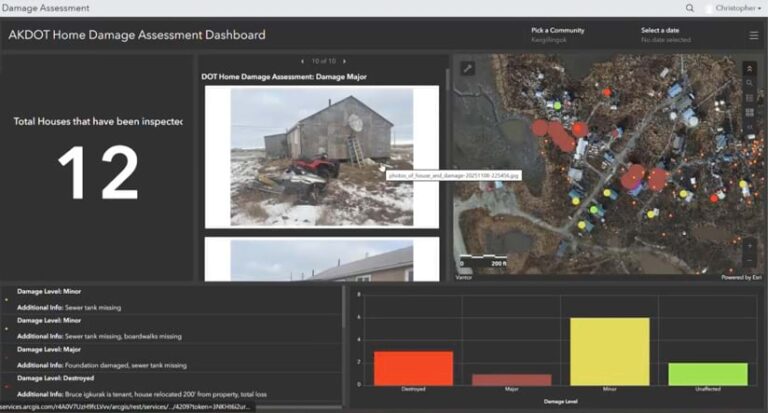
Task: Open the first house photo with the red ATV
Action: (x=322, y=157)
